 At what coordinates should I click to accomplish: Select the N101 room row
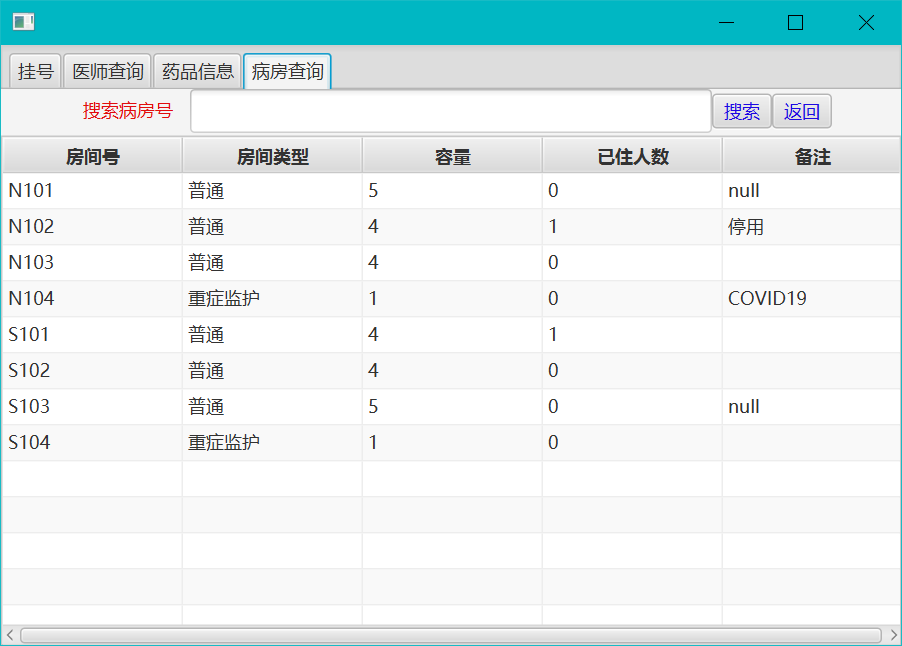[451, 190]
